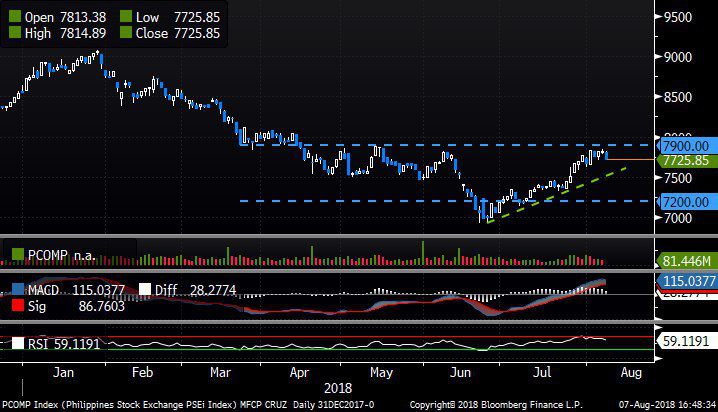The height and width of the screenshot is (412, 718).
Task: Click the PCOMP volume legend square
Action: 13,256
